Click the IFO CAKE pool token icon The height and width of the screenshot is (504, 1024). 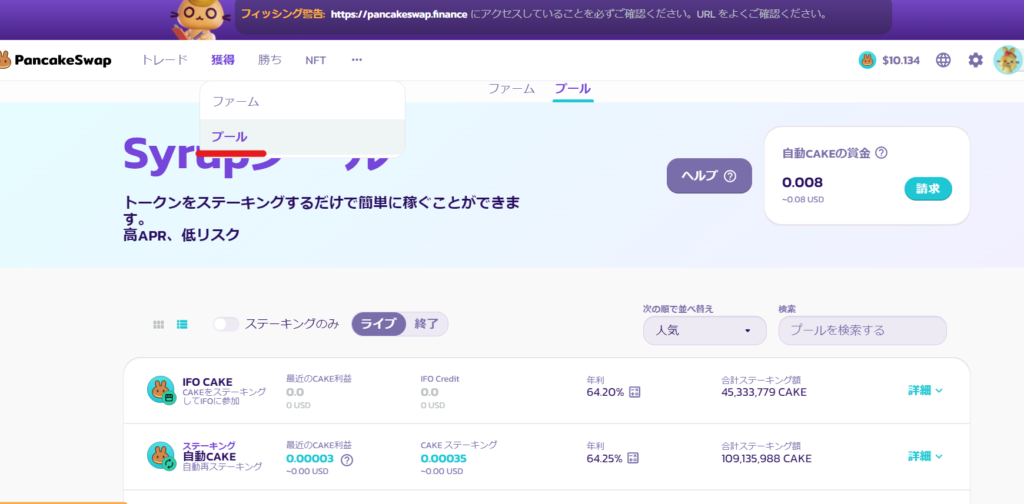161,390
